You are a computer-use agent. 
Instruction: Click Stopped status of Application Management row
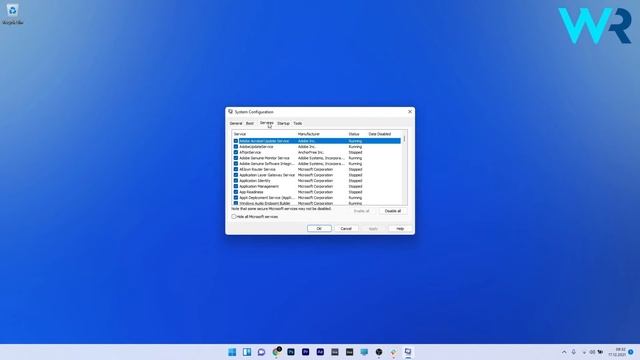(x=355, y=187)
